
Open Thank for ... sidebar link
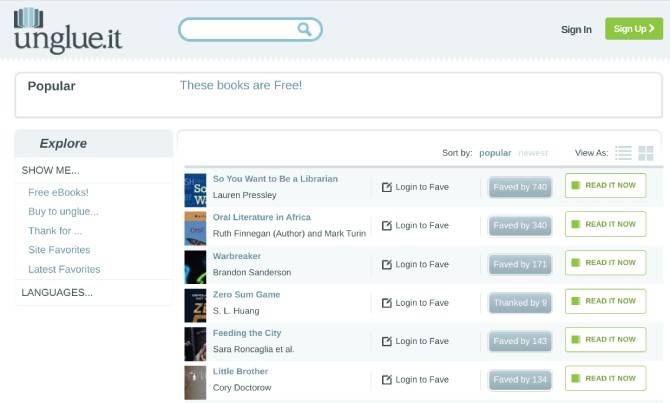[x=55, y=231]
